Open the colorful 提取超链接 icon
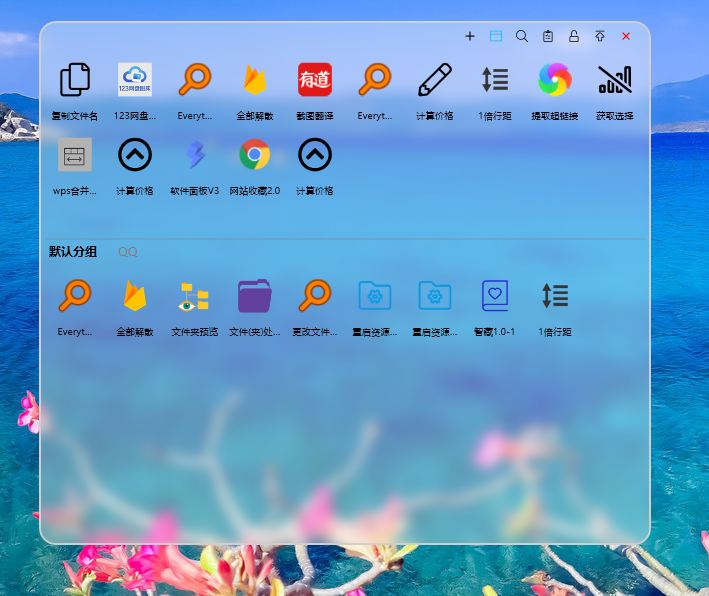The height and width of the screenshot is (596, 709). [555, 80]
